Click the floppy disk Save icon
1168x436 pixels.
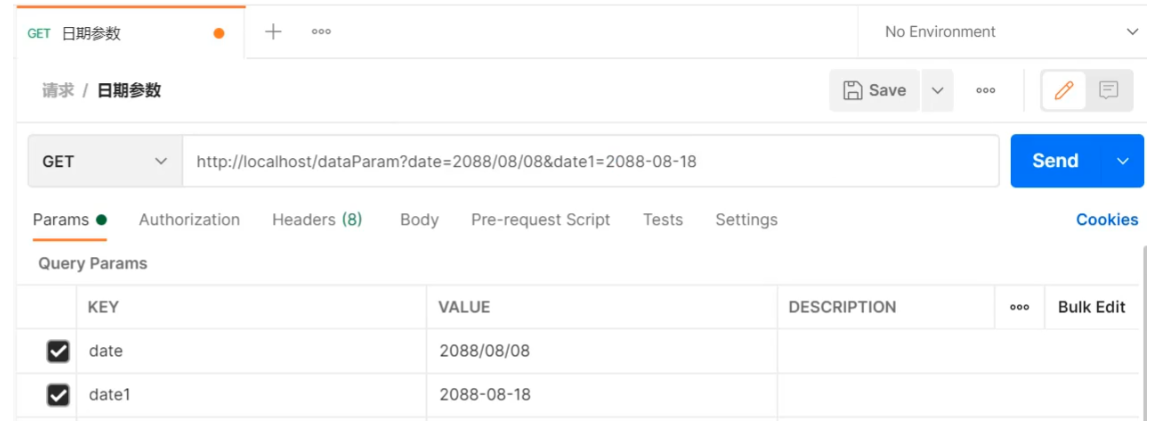pos(852,90)
